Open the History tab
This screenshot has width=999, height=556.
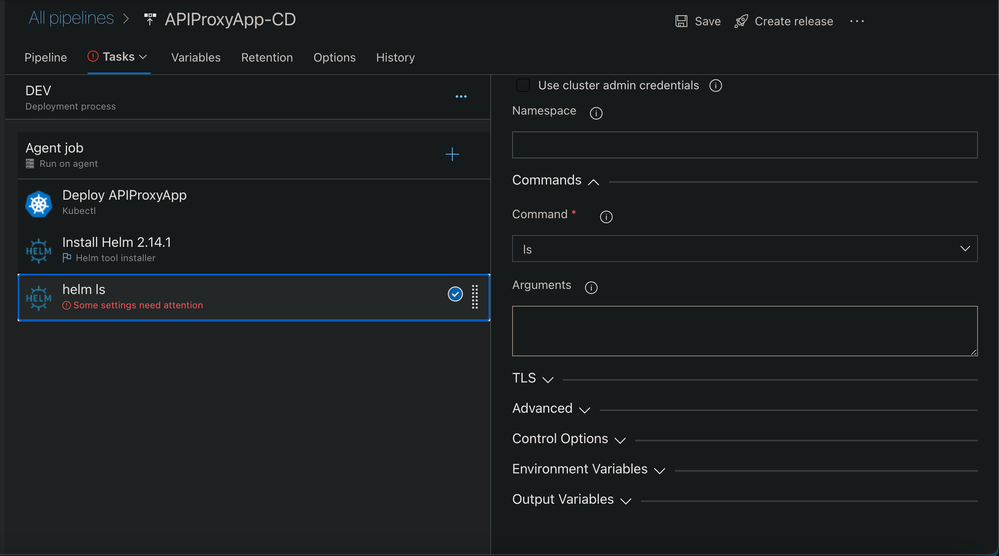tap(395, 57)
